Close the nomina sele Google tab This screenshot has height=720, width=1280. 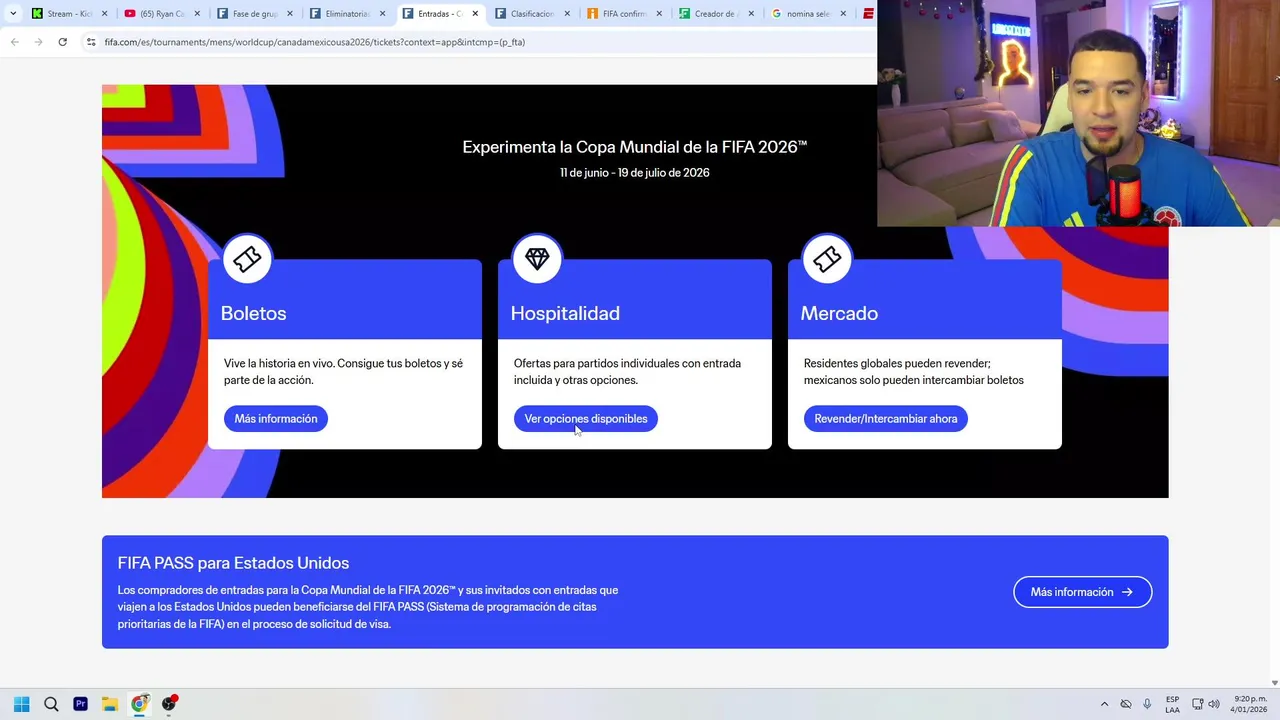pos(843,14)
